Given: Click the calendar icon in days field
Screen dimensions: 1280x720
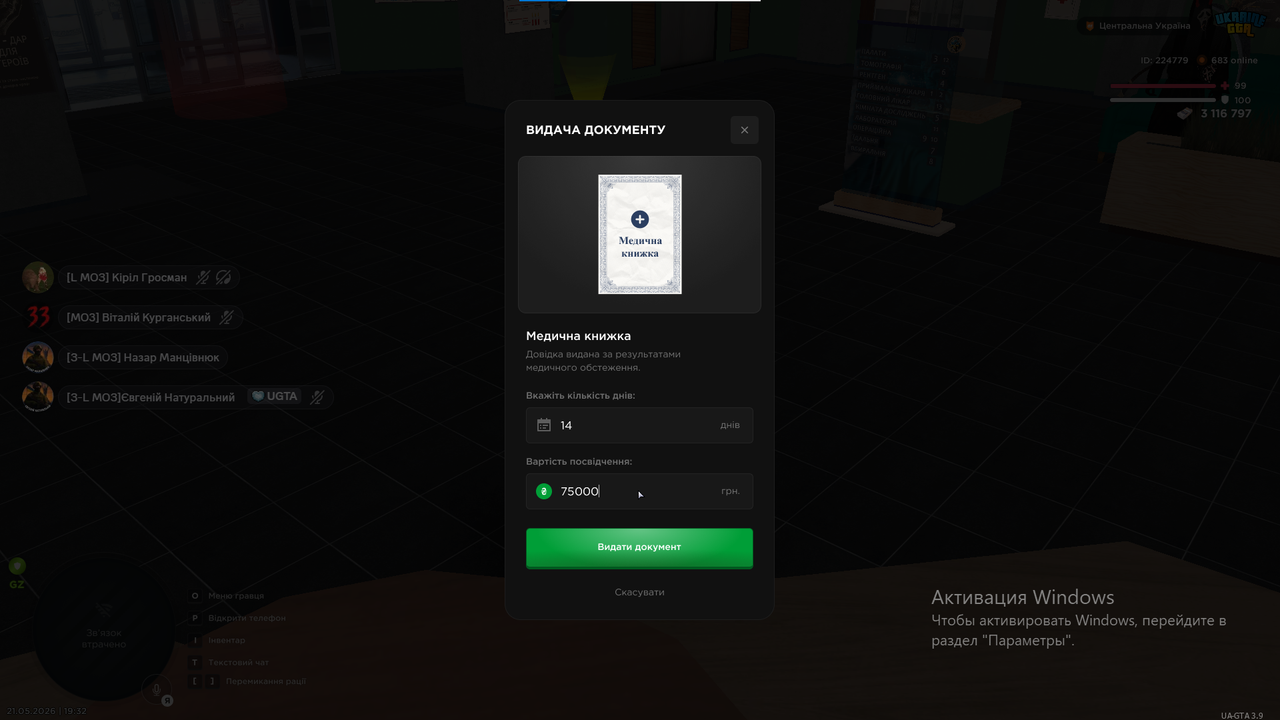Looking at the screenshot, I should [544, 425].
